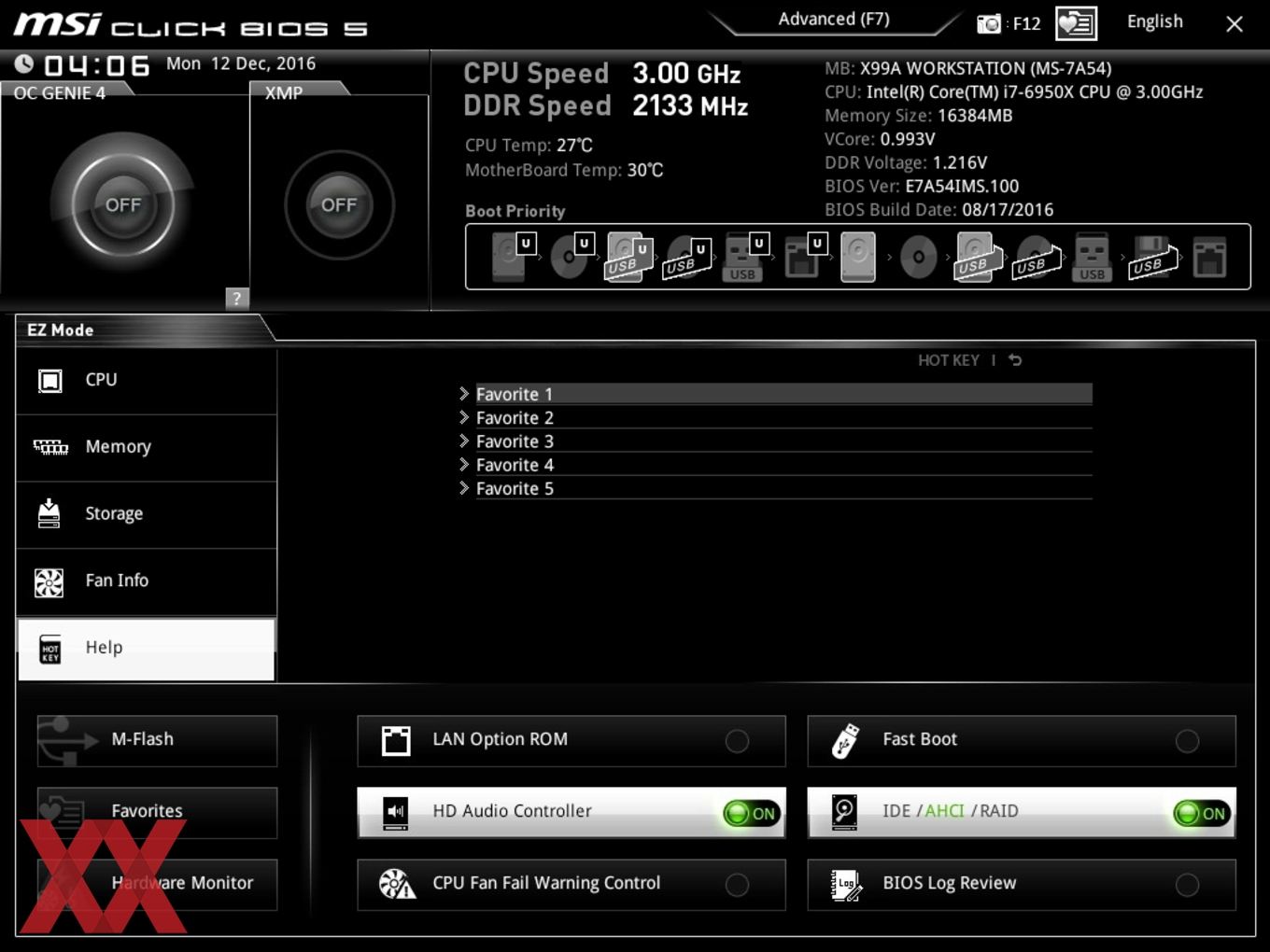Open the Storage section in sidebar

pyautogui.click(x=147, y=515)
